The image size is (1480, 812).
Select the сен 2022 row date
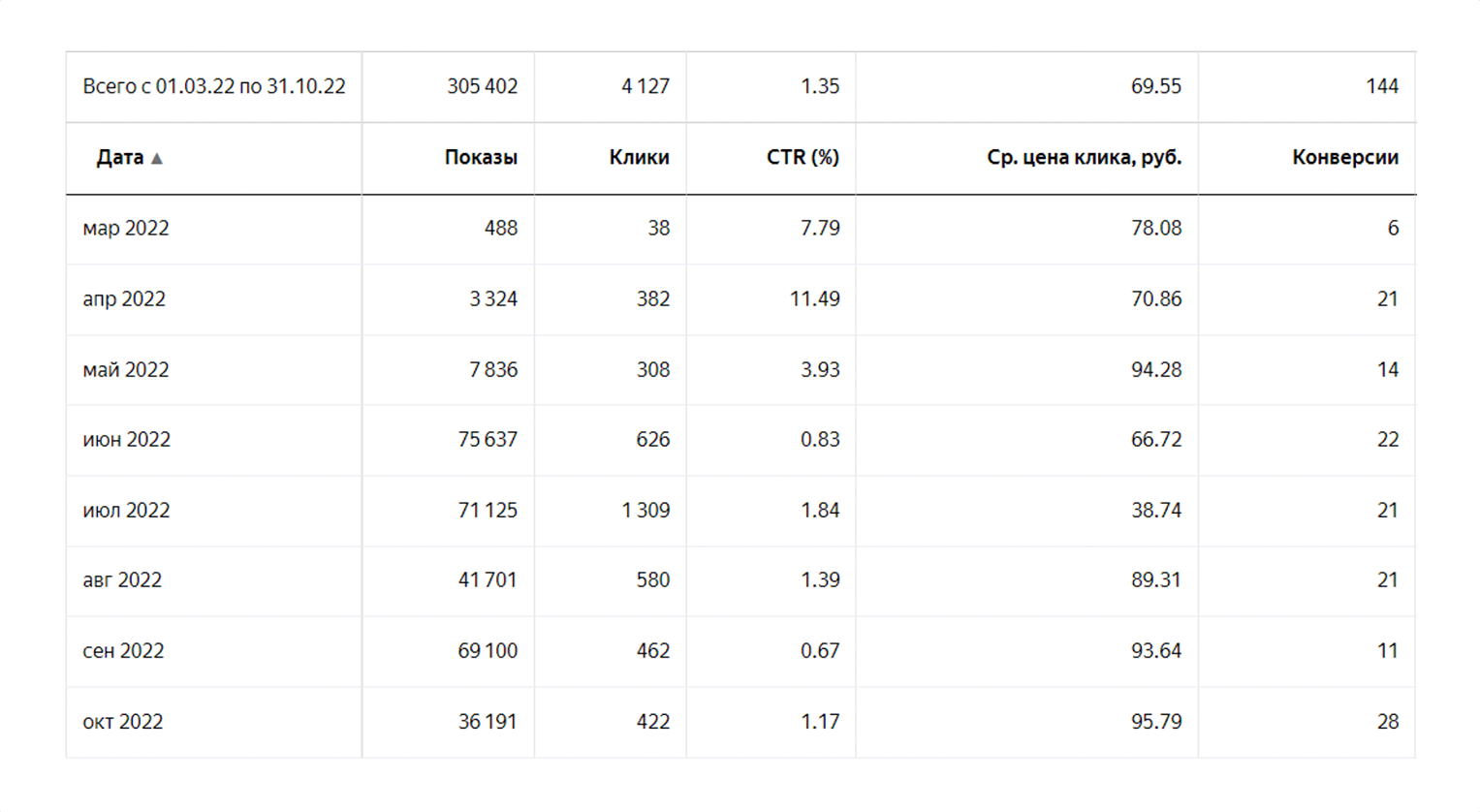[x=123, y=650]
